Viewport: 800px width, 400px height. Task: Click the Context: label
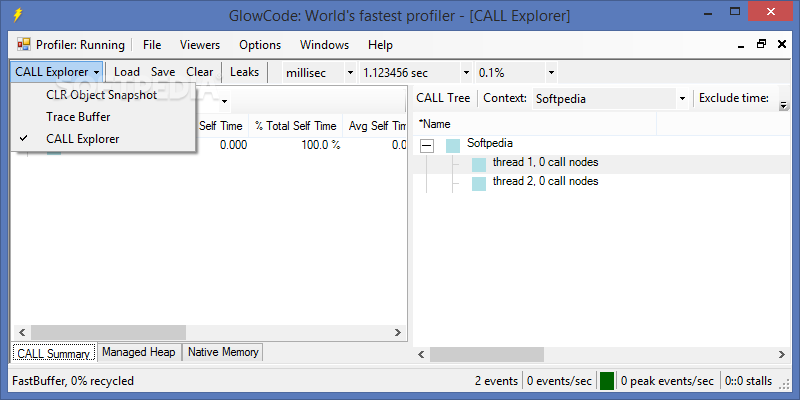click(x=505, y=98)
